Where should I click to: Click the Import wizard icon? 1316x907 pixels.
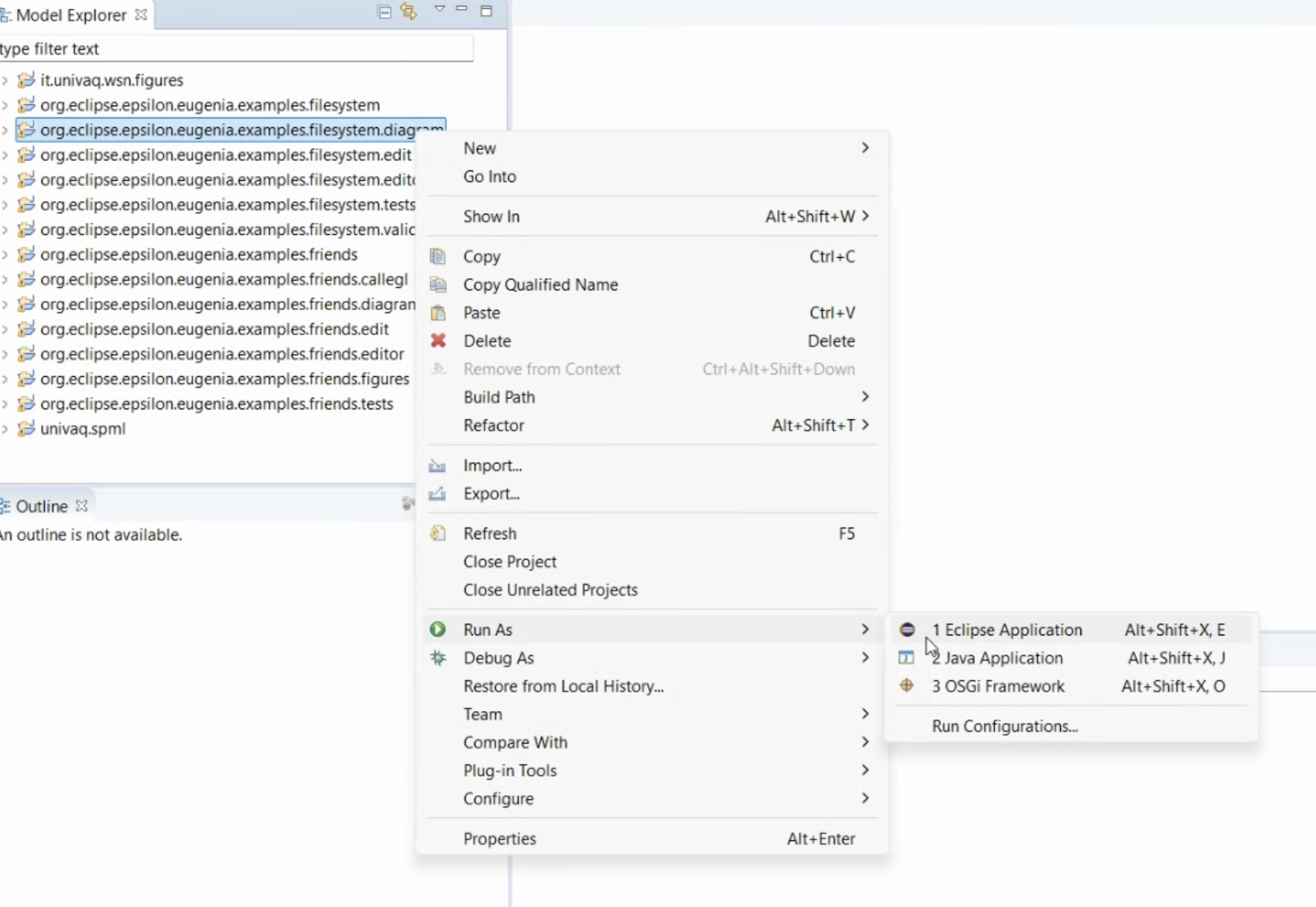coord(438,465)
